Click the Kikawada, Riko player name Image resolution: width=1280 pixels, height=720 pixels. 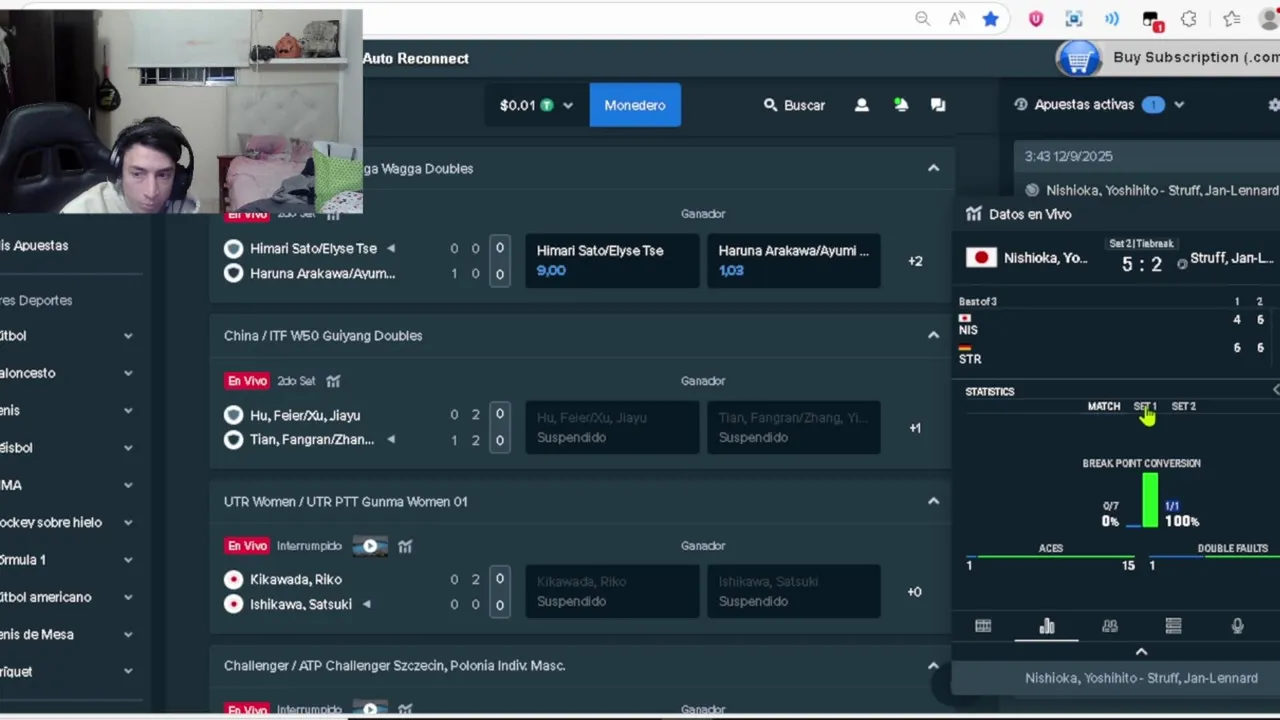[x=296, y=580]
